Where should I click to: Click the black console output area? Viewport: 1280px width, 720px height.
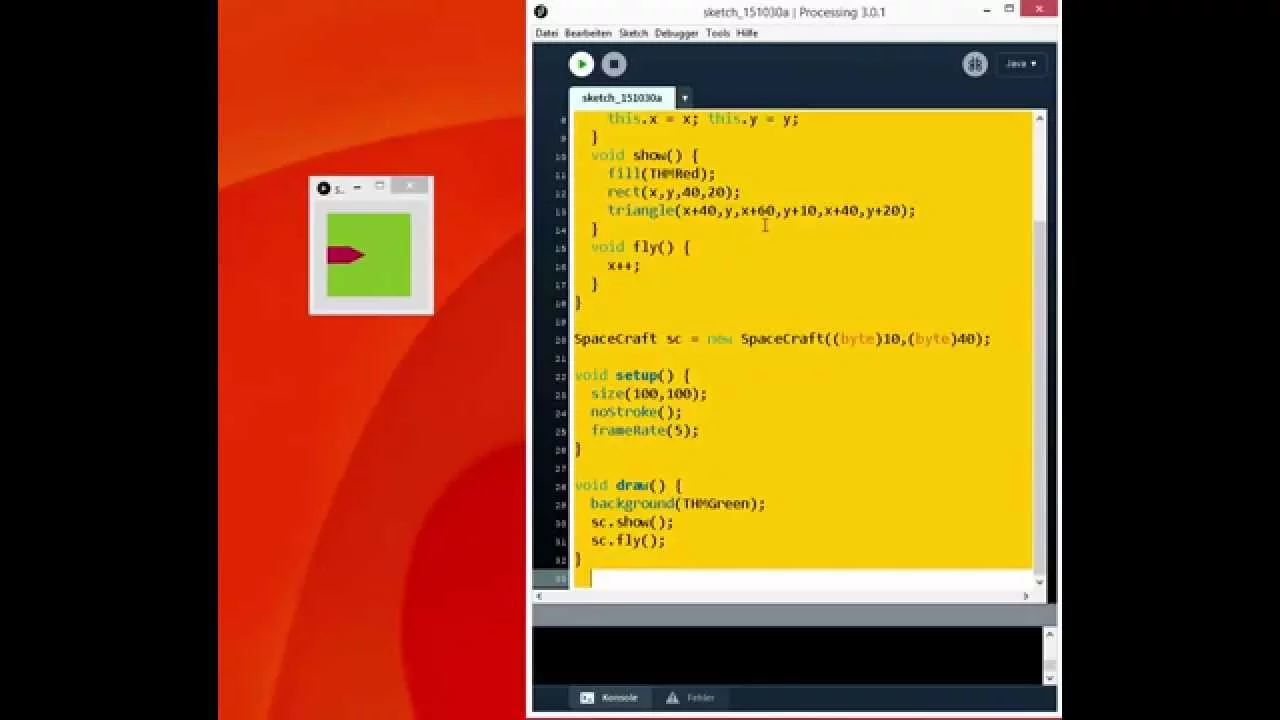(788, 655)
